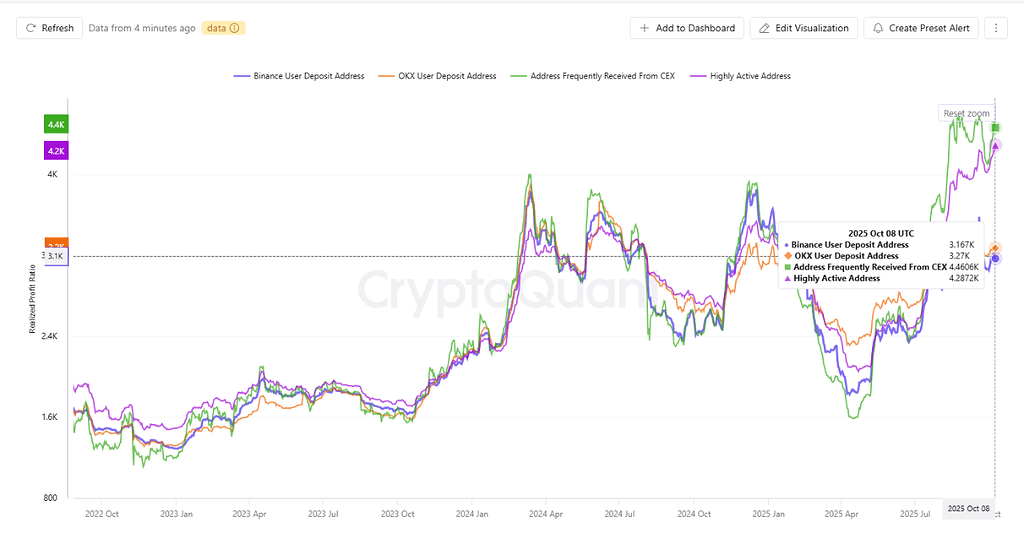Click the Reset zoom button
The width and height of the screenshot is (1024, 540).
(x=966, y=114)
